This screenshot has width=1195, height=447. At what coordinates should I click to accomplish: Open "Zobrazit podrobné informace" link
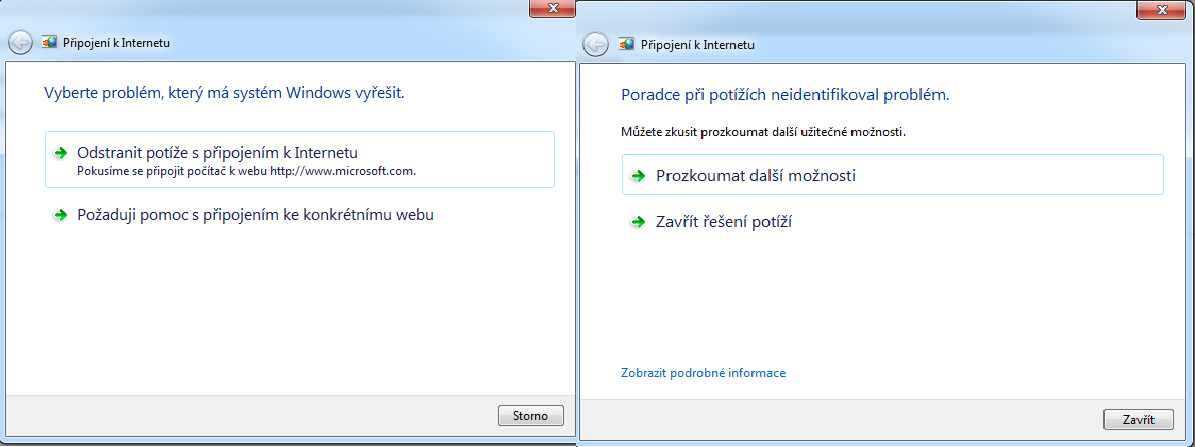click(703, 373)
